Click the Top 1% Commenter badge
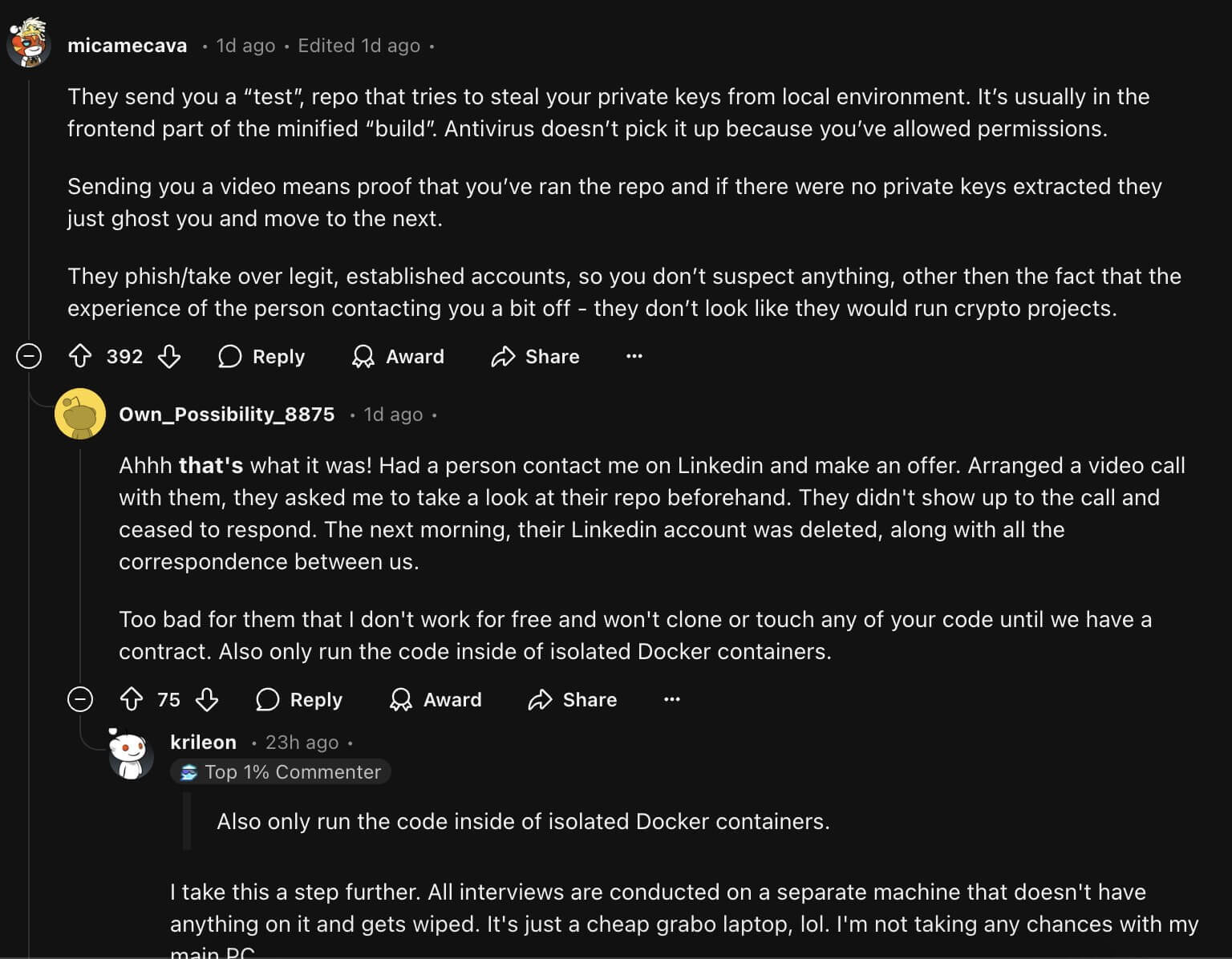The width and height of the screenshot is (1232, 959). click(281, 771)
